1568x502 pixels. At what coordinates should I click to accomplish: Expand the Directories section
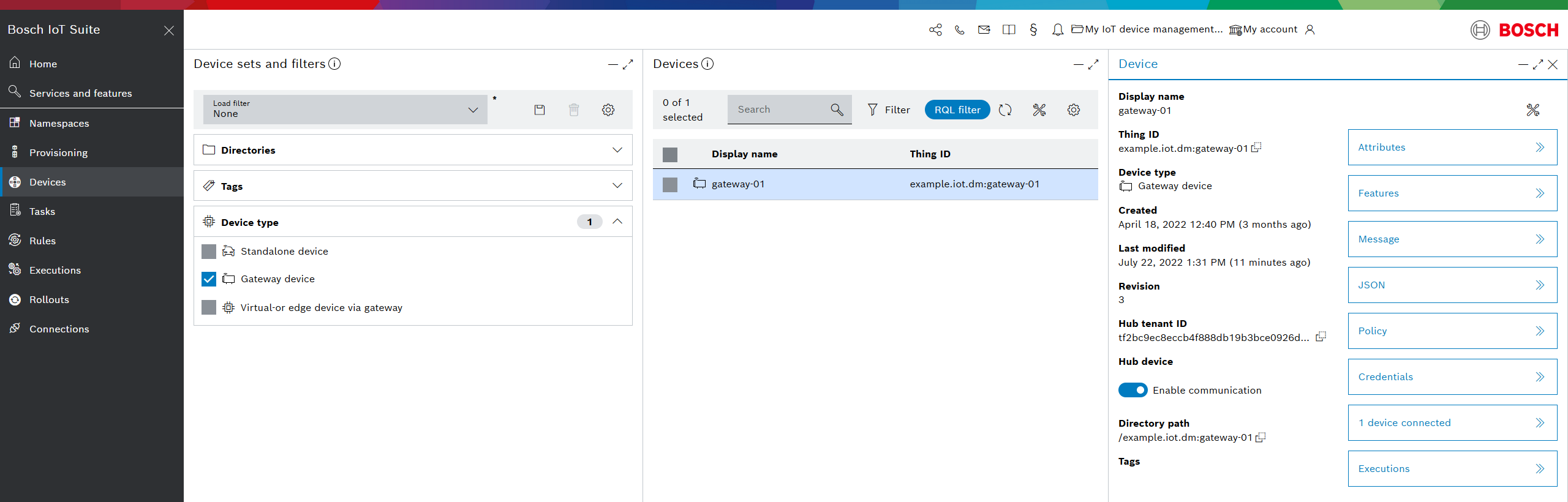tap(413, 150)
